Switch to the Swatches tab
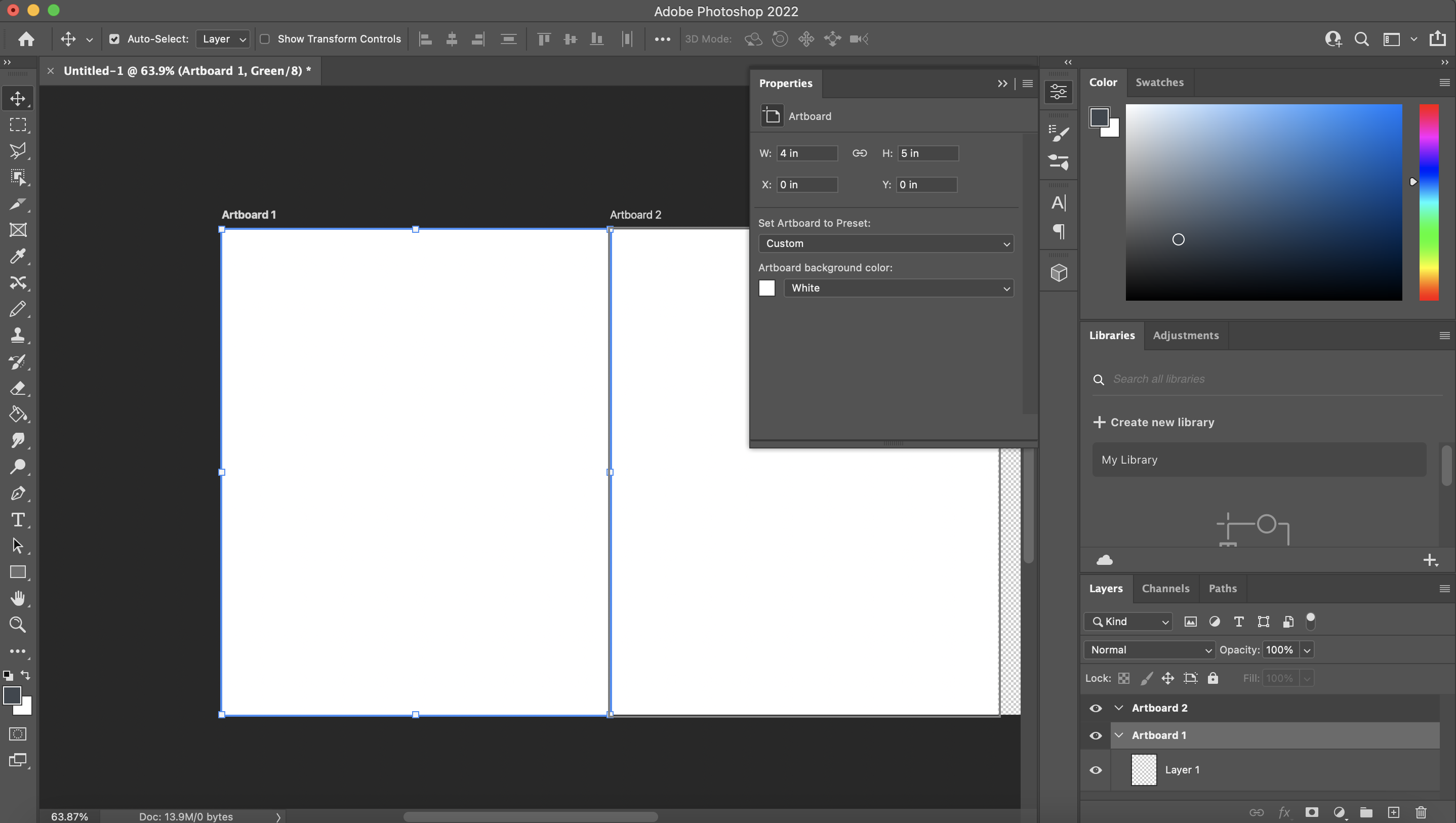The width and height of the screenshot is (1456, 823). 1159,83
